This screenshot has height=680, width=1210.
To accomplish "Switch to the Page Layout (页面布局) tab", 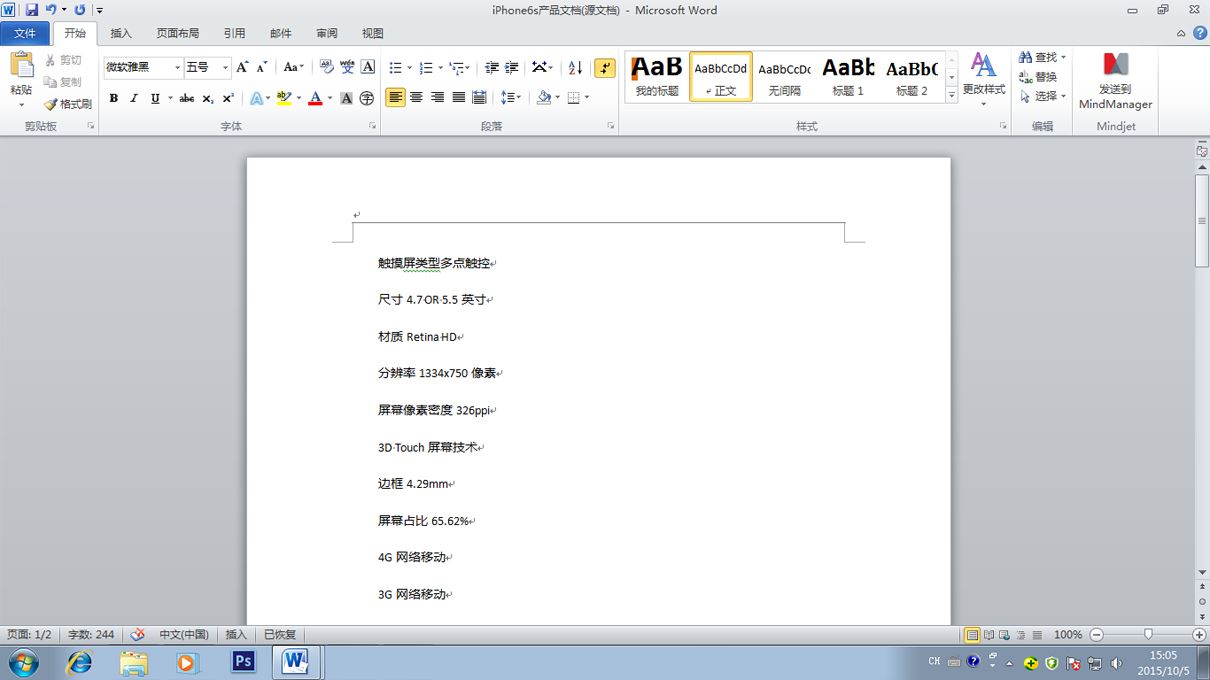I will (178, 33).
